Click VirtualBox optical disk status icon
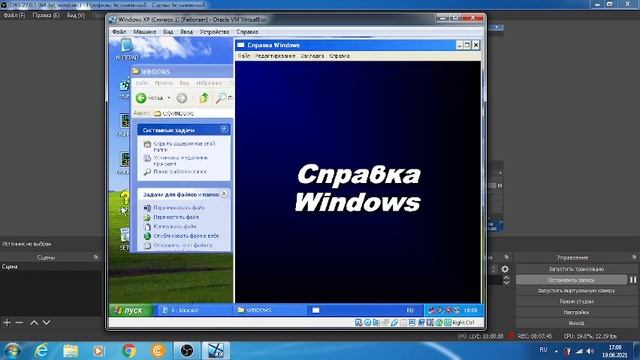 tap(367, 322)
